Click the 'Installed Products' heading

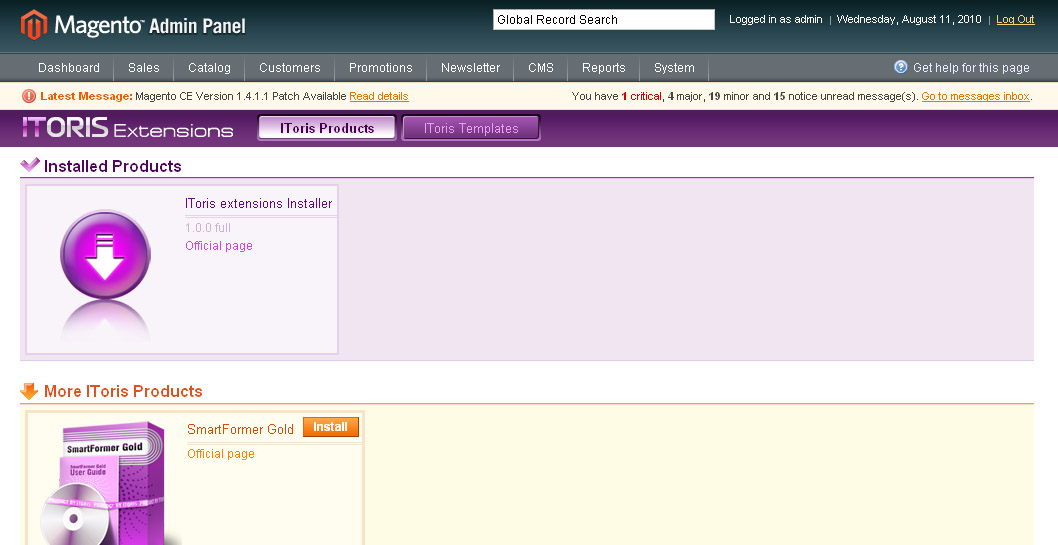[x=113, y=166]
